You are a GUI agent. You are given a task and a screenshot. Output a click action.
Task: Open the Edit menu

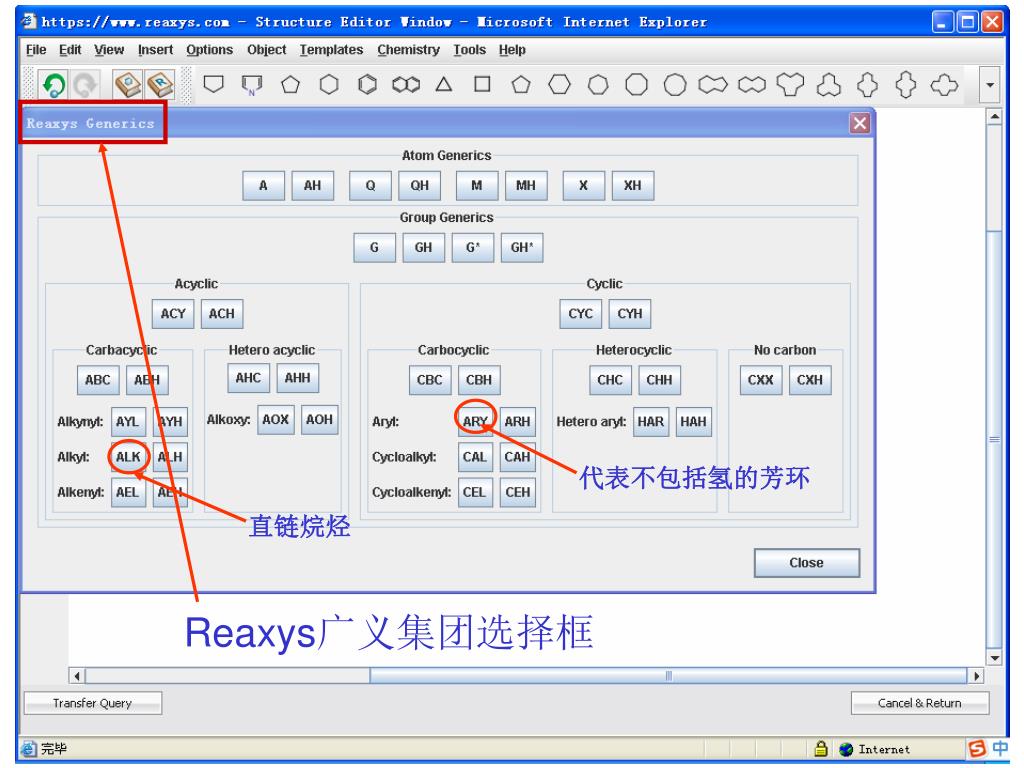pyautogui.click(x=70, y=50)
